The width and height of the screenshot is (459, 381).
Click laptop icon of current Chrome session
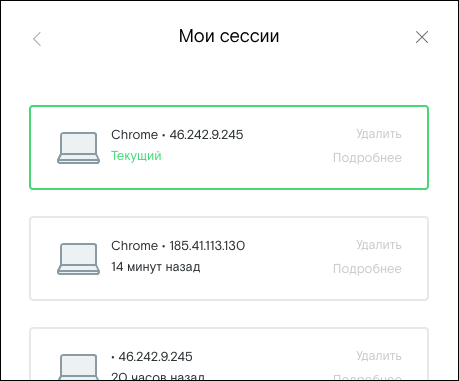[x=78, y=148]
